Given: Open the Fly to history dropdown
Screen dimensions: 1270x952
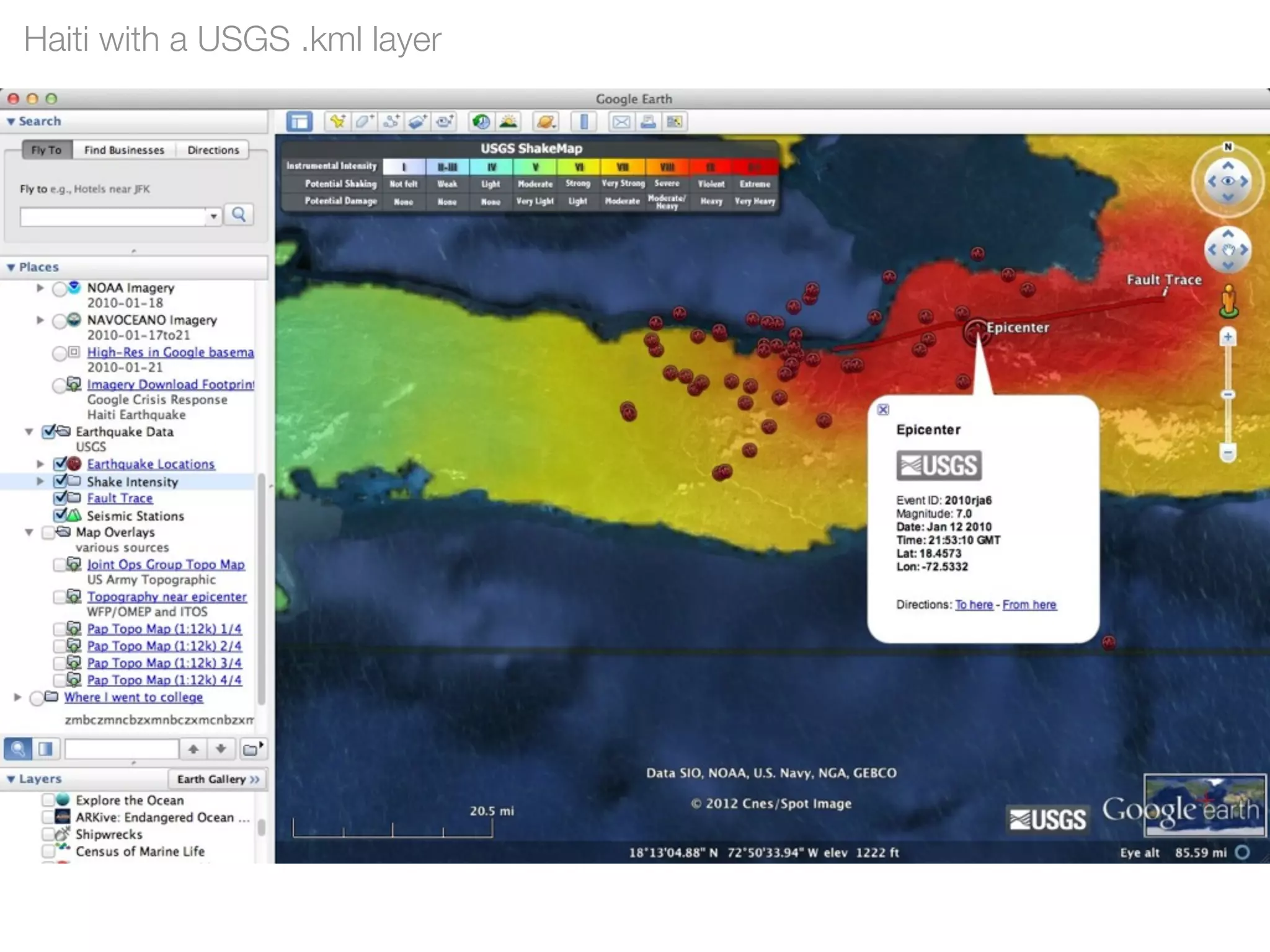Looking at the screenshot, I should pos(213,216).
